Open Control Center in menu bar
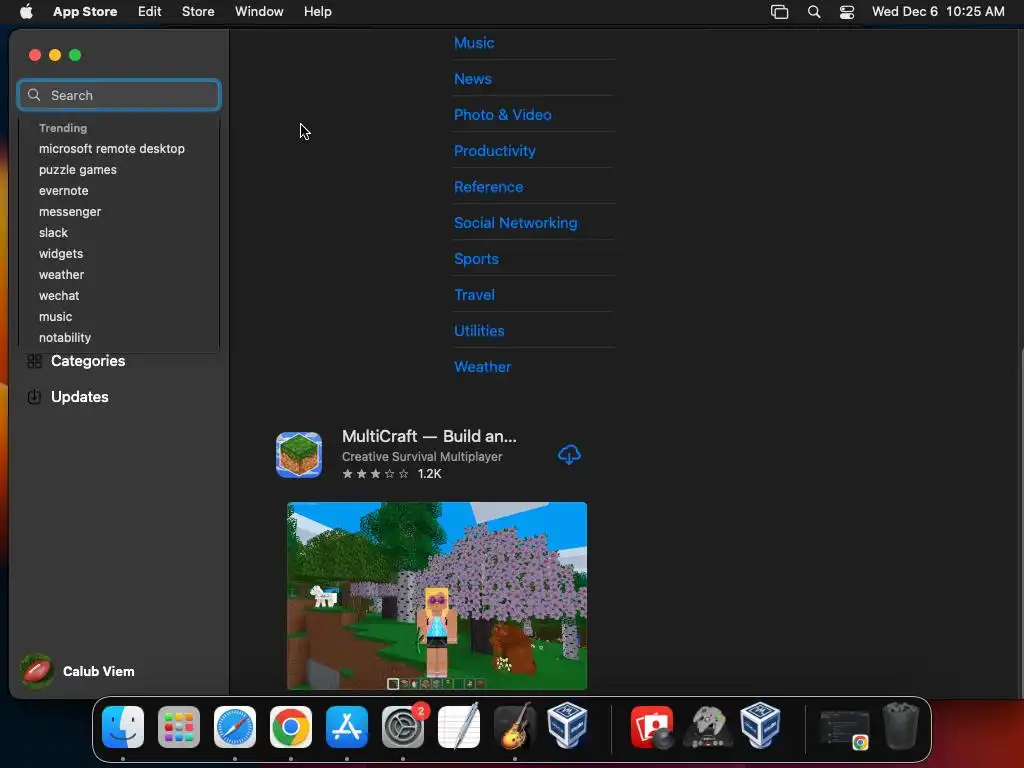The width and height of the screenshot is (1024, 768). pos(846,12)
